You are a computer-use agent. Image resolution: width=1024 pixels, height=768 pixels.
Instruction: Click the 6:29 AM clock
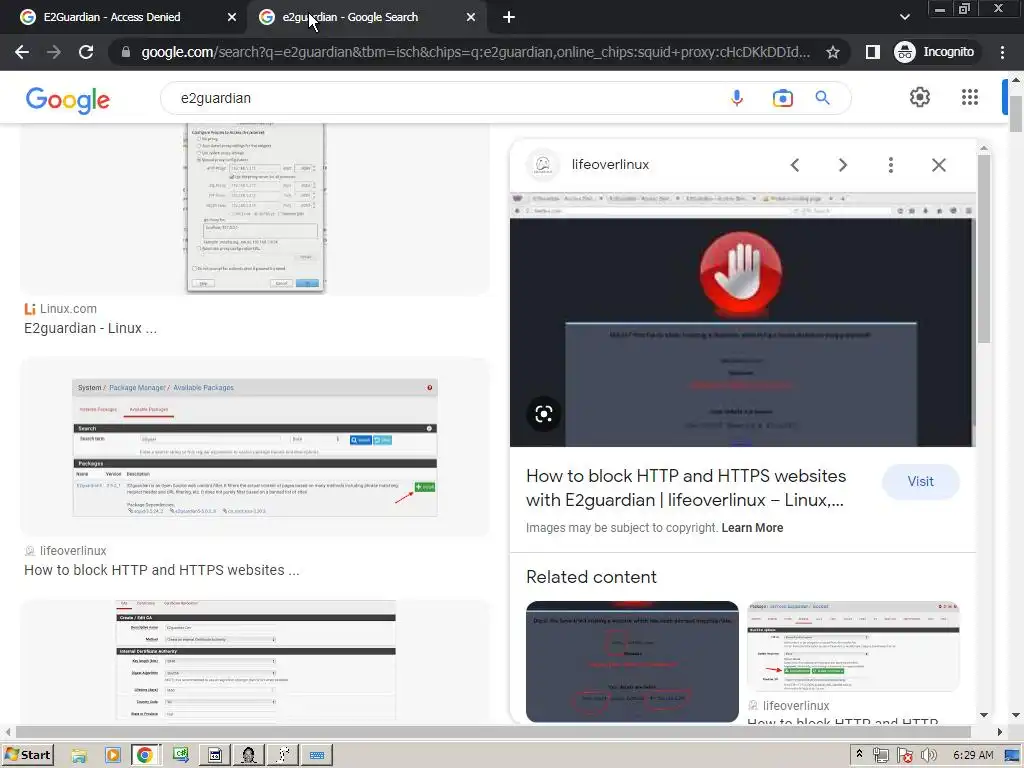973,756
